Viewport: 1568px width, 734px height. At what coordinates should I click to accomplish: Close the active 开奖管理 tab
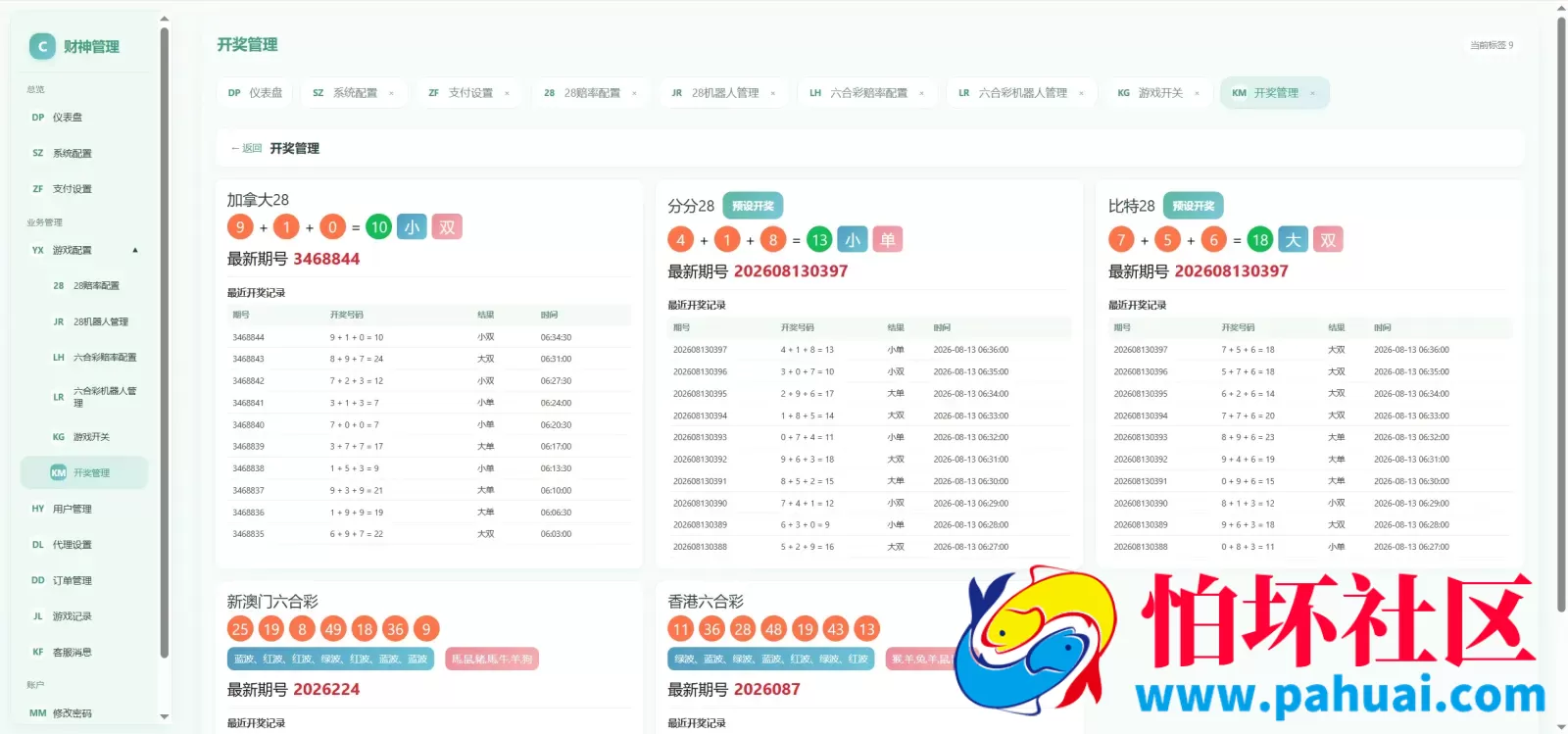click(x=1312, y=93)
